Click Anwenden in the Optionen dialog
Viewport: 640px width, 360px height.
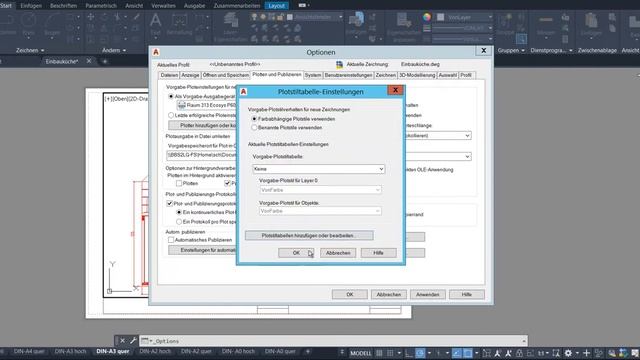pyautogui.click(x=427, y=294)
